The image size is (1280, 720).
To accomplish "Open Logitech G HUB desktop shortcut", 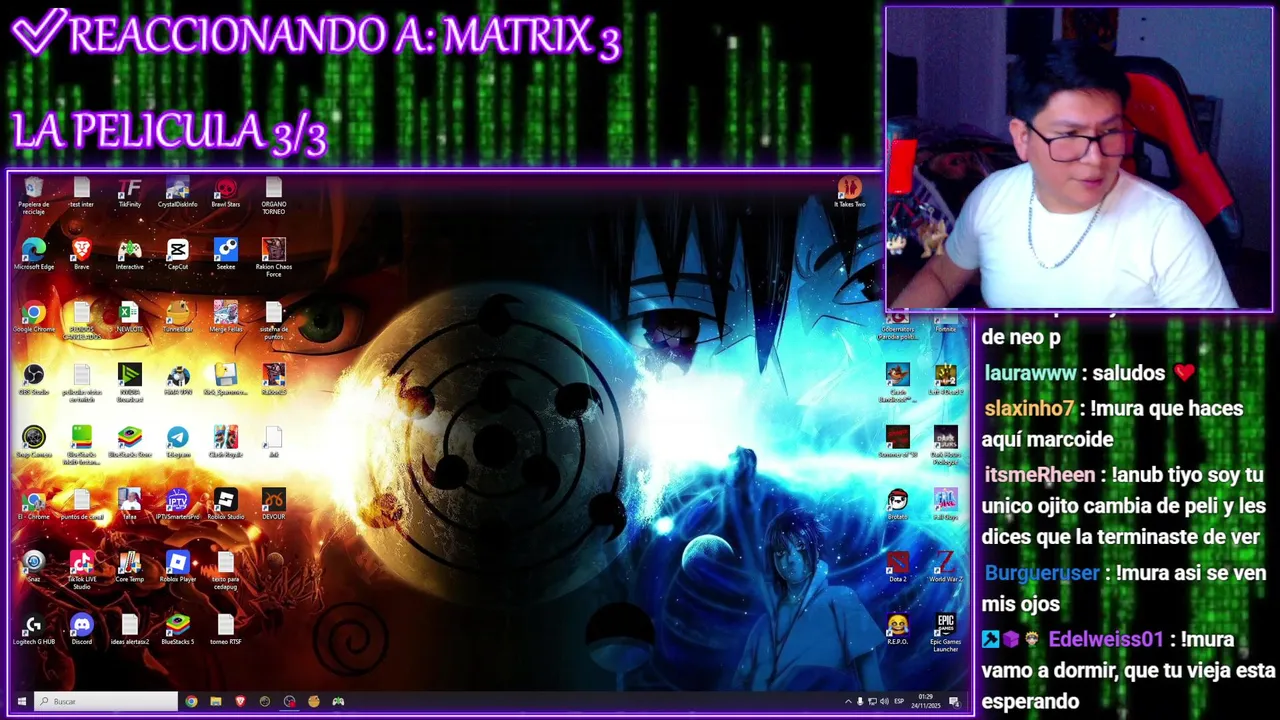I will coord(33,630).
